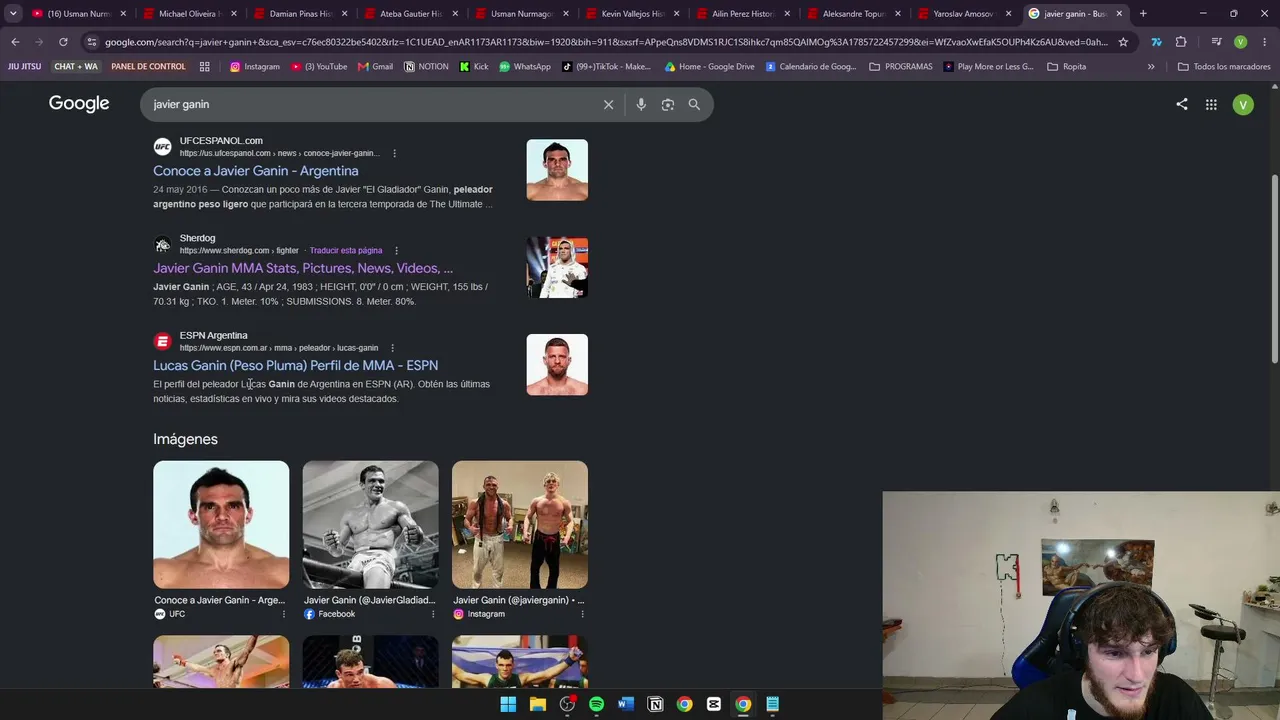The image size is (1280, 720).
Task: Open the Sherdog result thumbnail image
Action: click(557, 267)
